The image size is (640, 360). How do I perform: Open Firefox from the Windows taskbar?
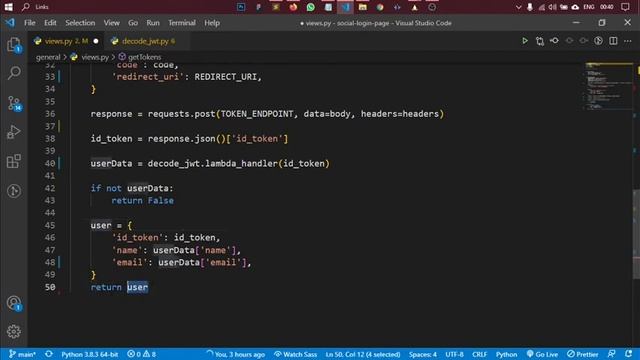click(293, 7)
